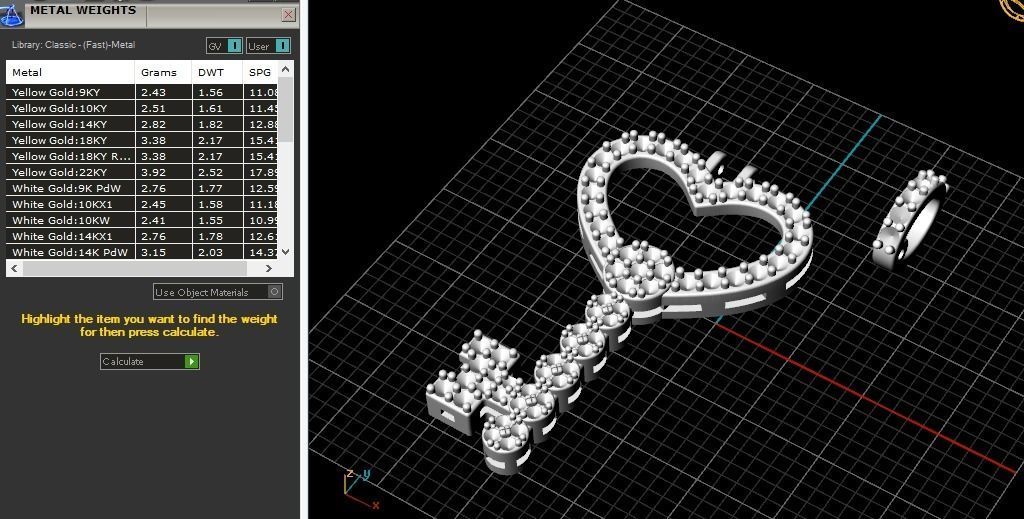
Task: Click the 1.56 DWT value
Action: pyautogui.click(x=210, y=93)
